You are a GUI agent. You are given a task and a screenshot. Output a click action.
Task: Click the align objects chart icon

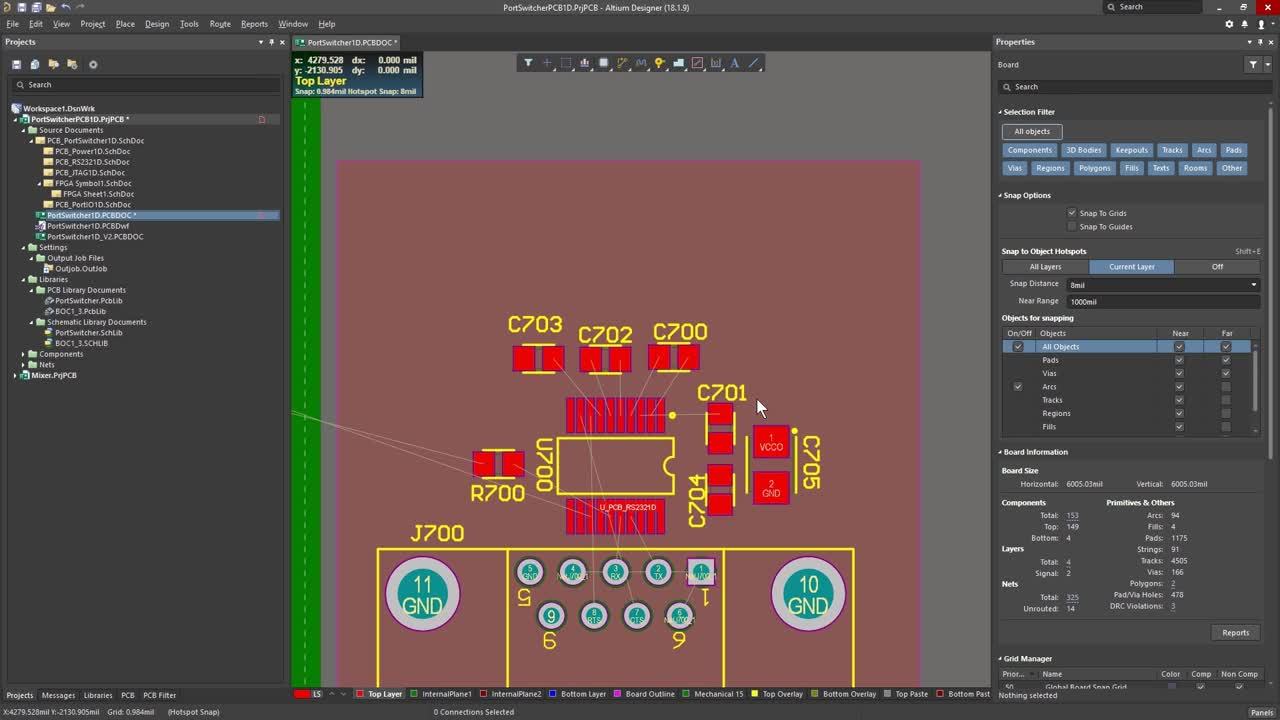click(585, 63)
